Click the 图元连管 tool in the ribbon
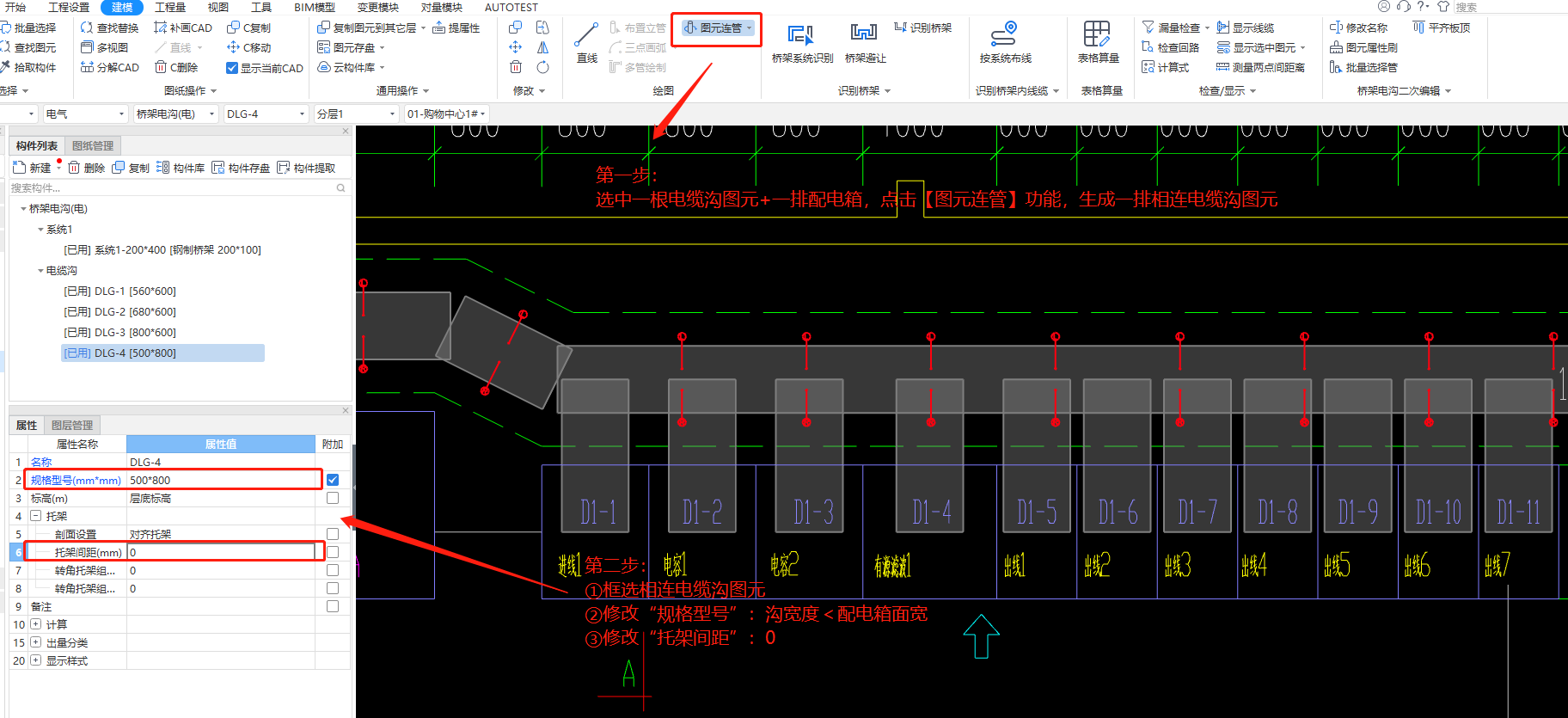This screenshot has height=718, width=1568. [718, 28]
